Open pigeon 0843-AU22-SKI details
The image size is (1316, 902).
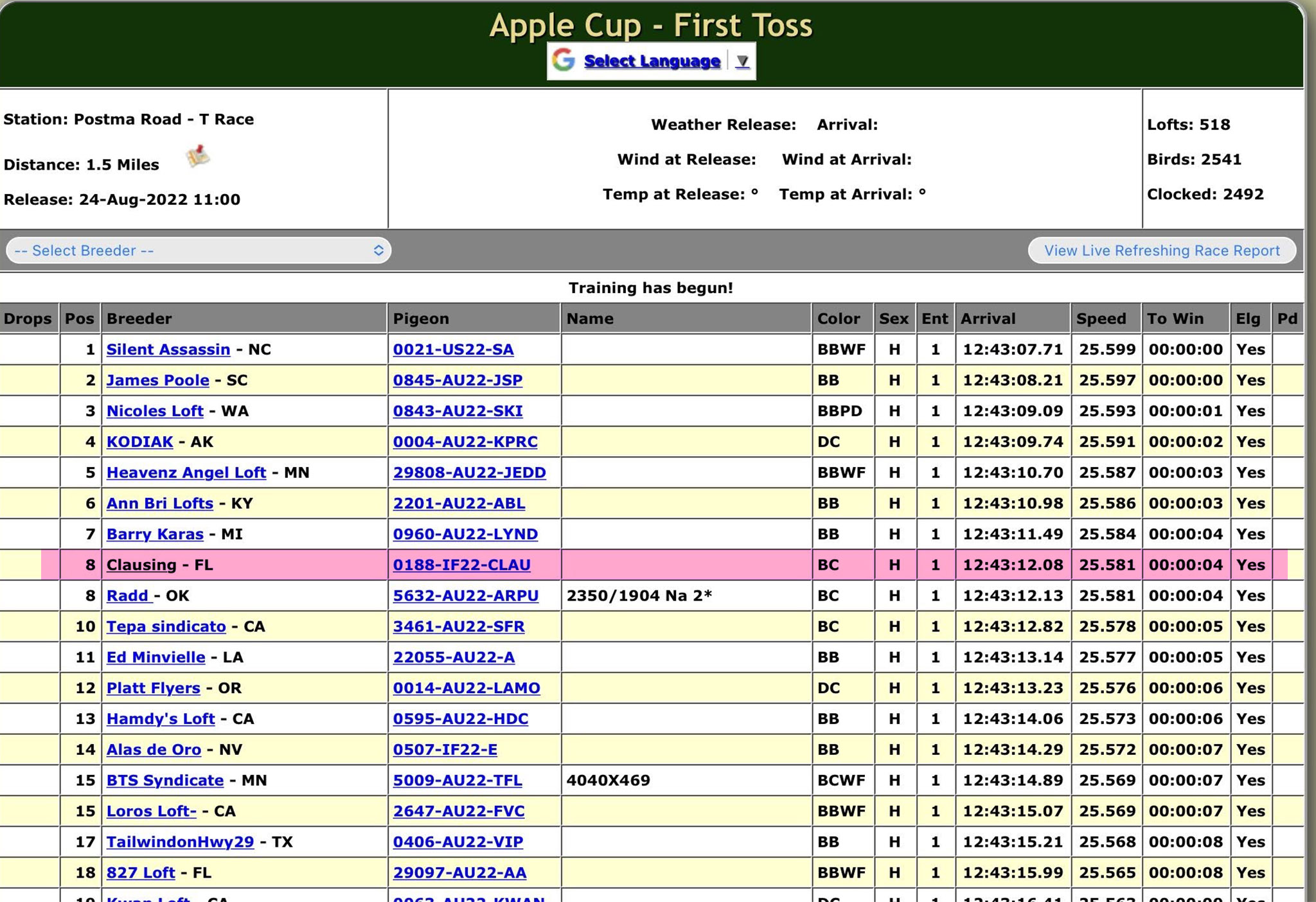(x=458, y=411)
